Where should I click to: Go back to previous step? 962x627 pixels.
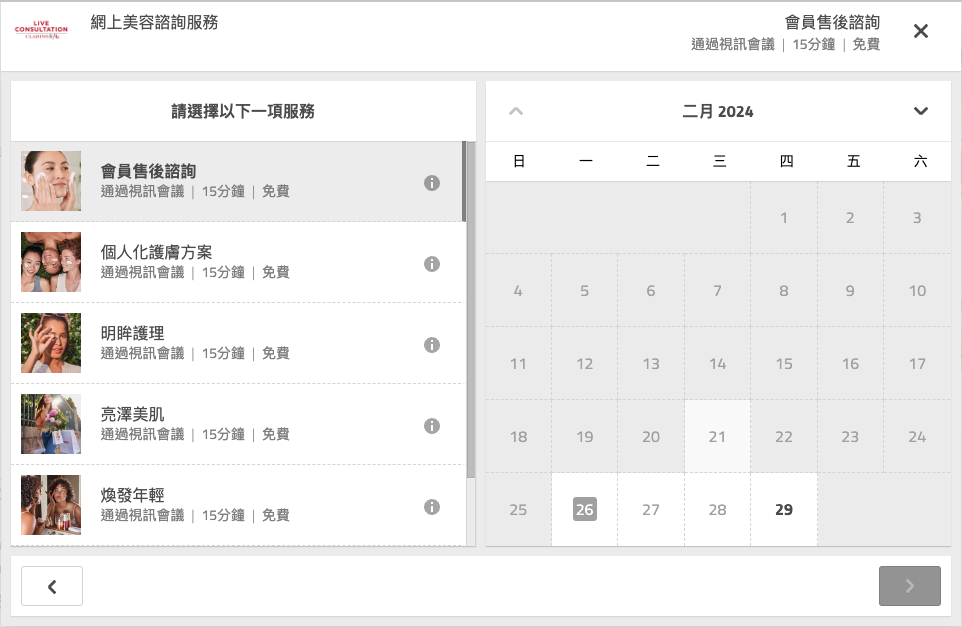point(52,587)
